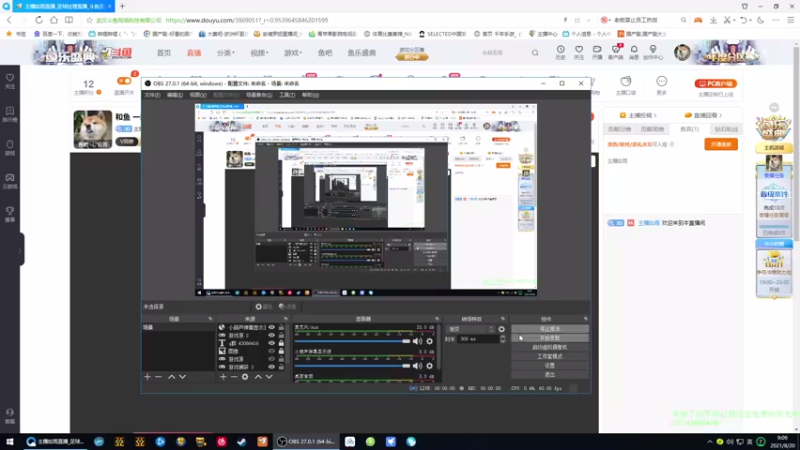
Task: Open the scene transition type dropdown
Action: [x=470, y=330]
